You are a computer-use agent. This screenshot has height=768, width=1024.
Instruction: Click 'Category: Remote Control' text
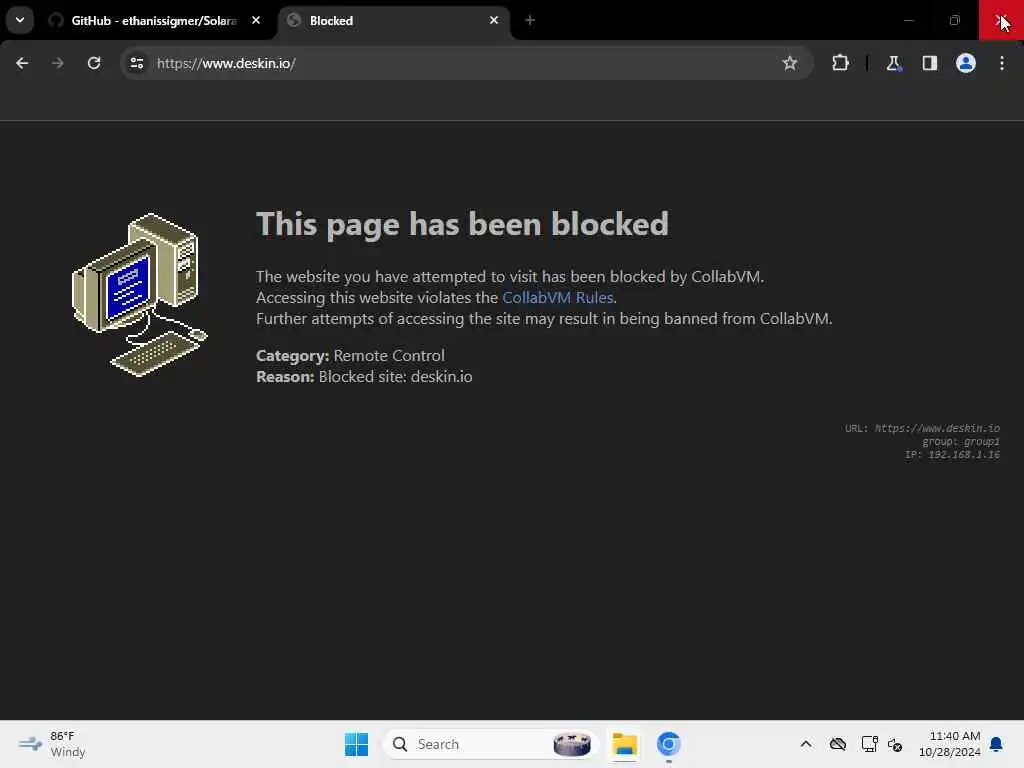[350, 356]
